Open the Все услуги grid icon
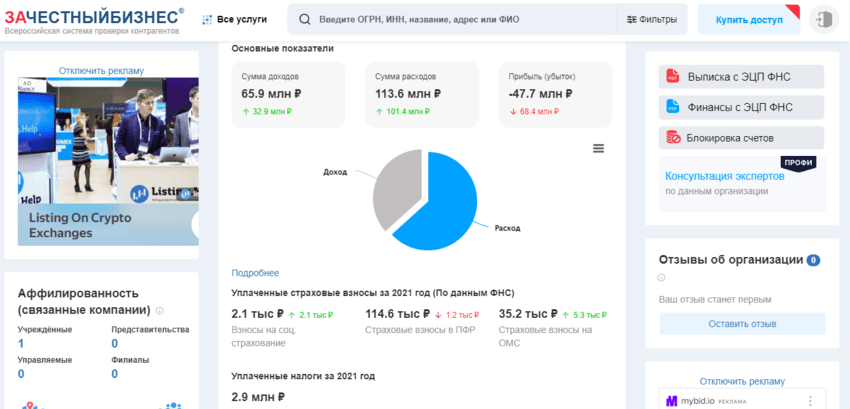 207,20
